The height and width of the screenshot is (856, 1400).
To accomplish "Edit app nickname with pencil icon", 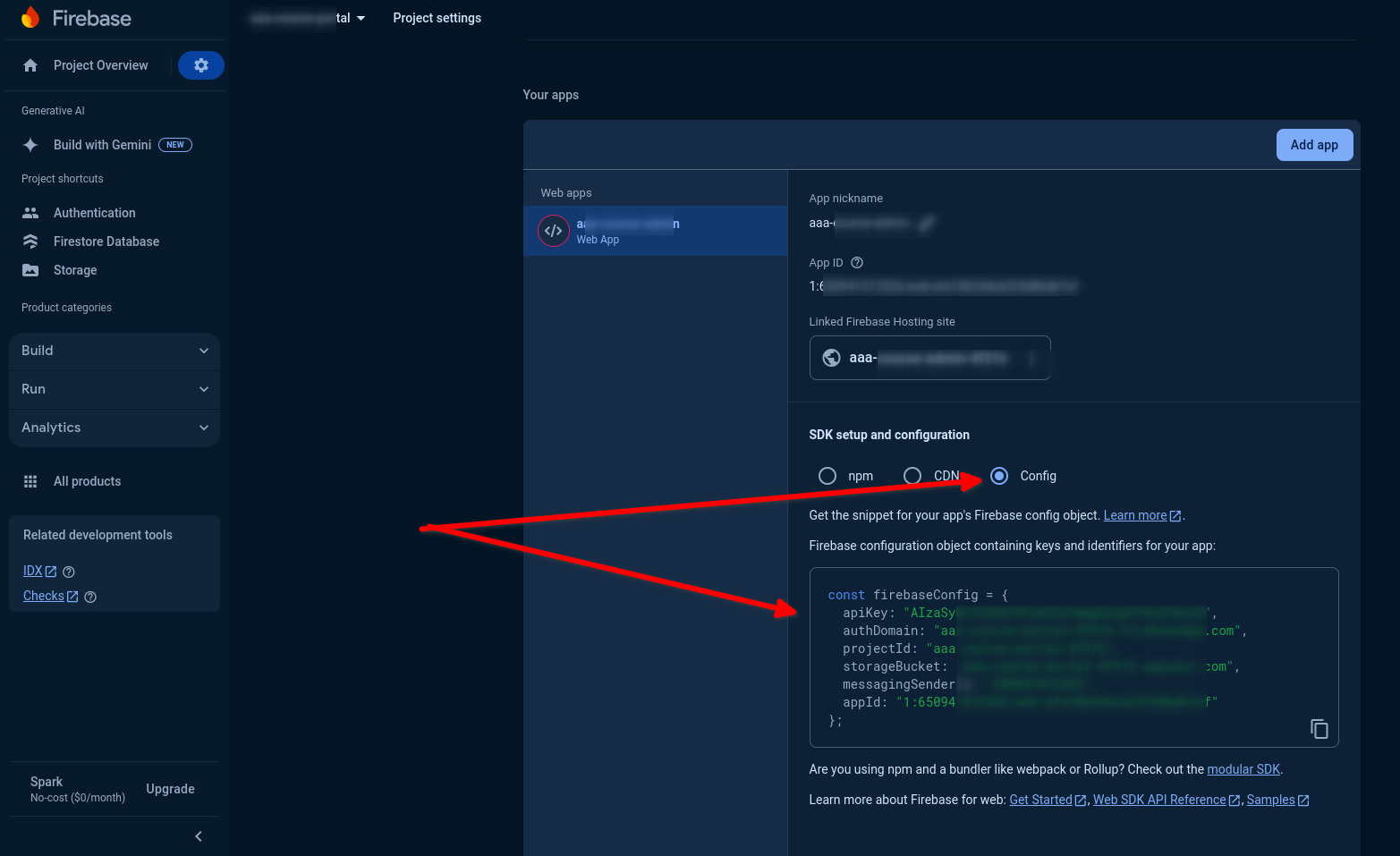I will 928,223.
